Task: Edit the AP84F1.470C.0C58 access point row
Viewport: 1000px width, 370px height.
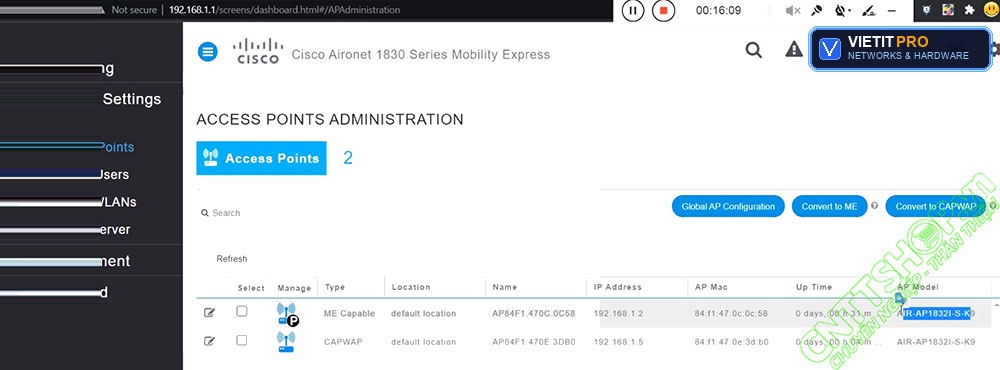Action: click(209, 313)
